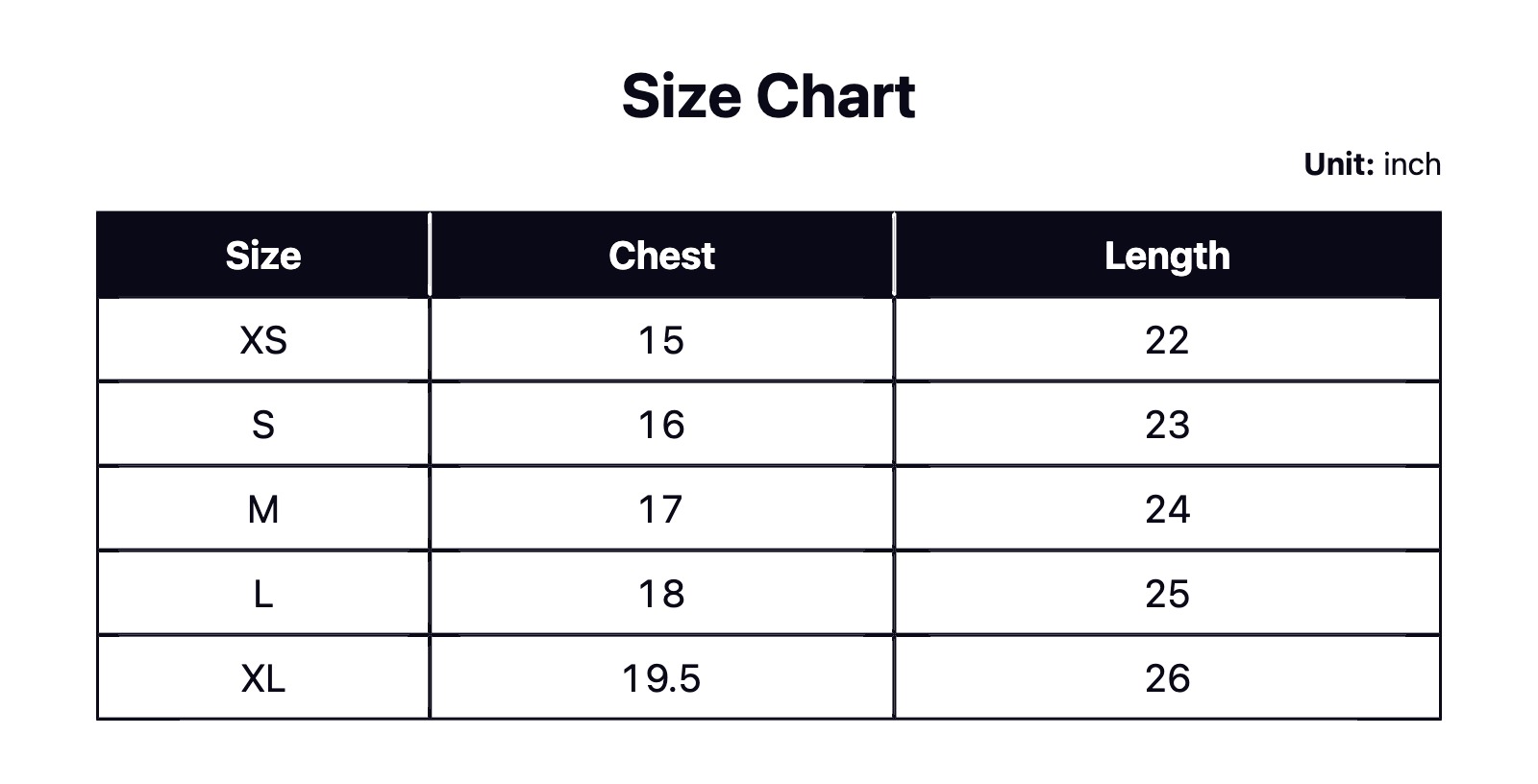Click the XL size cell
Viewport: 1538px width, 784px height.
pos(263,678)
